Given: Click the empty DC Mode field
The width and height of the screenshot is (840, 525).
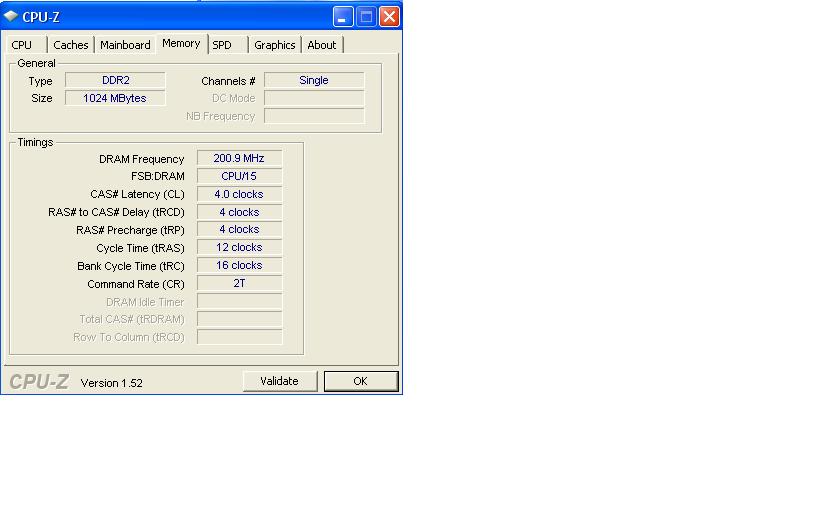Looking at the screenshot, I should pos(314,98).
